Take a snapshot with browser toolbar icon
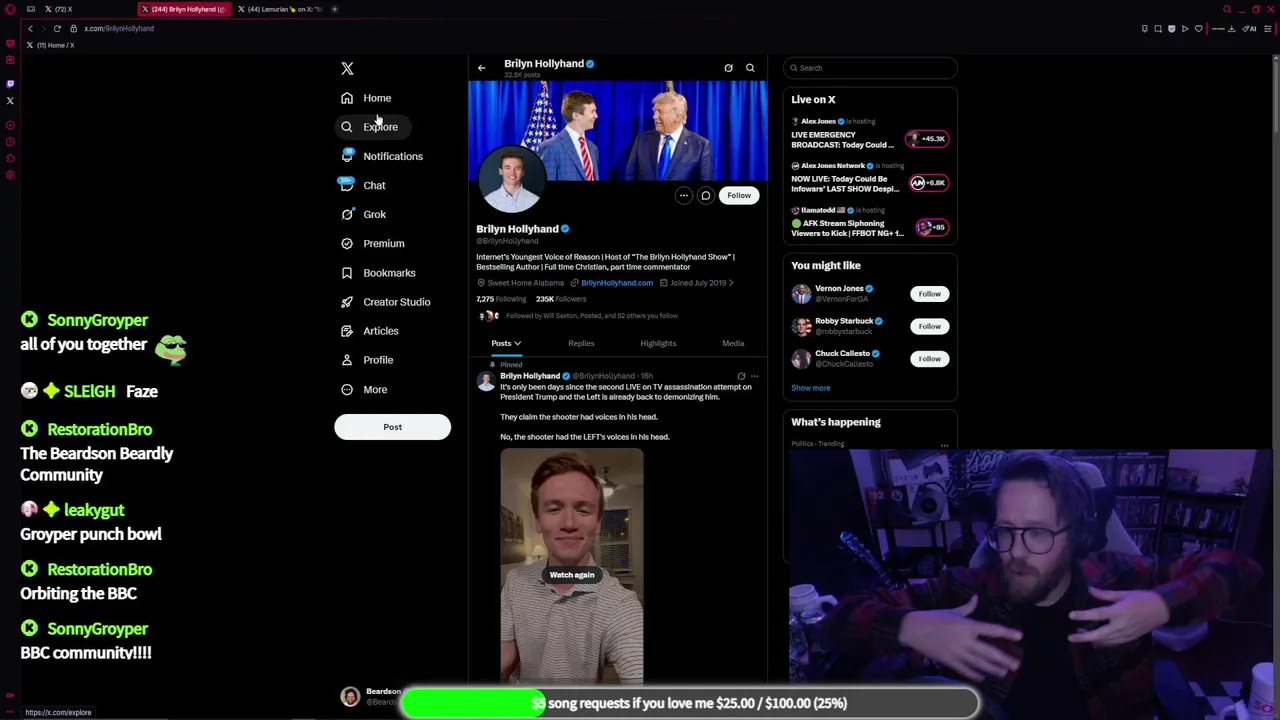Image resolution: width=1280 pixels, height=720 pixels. coord(1158,29)
